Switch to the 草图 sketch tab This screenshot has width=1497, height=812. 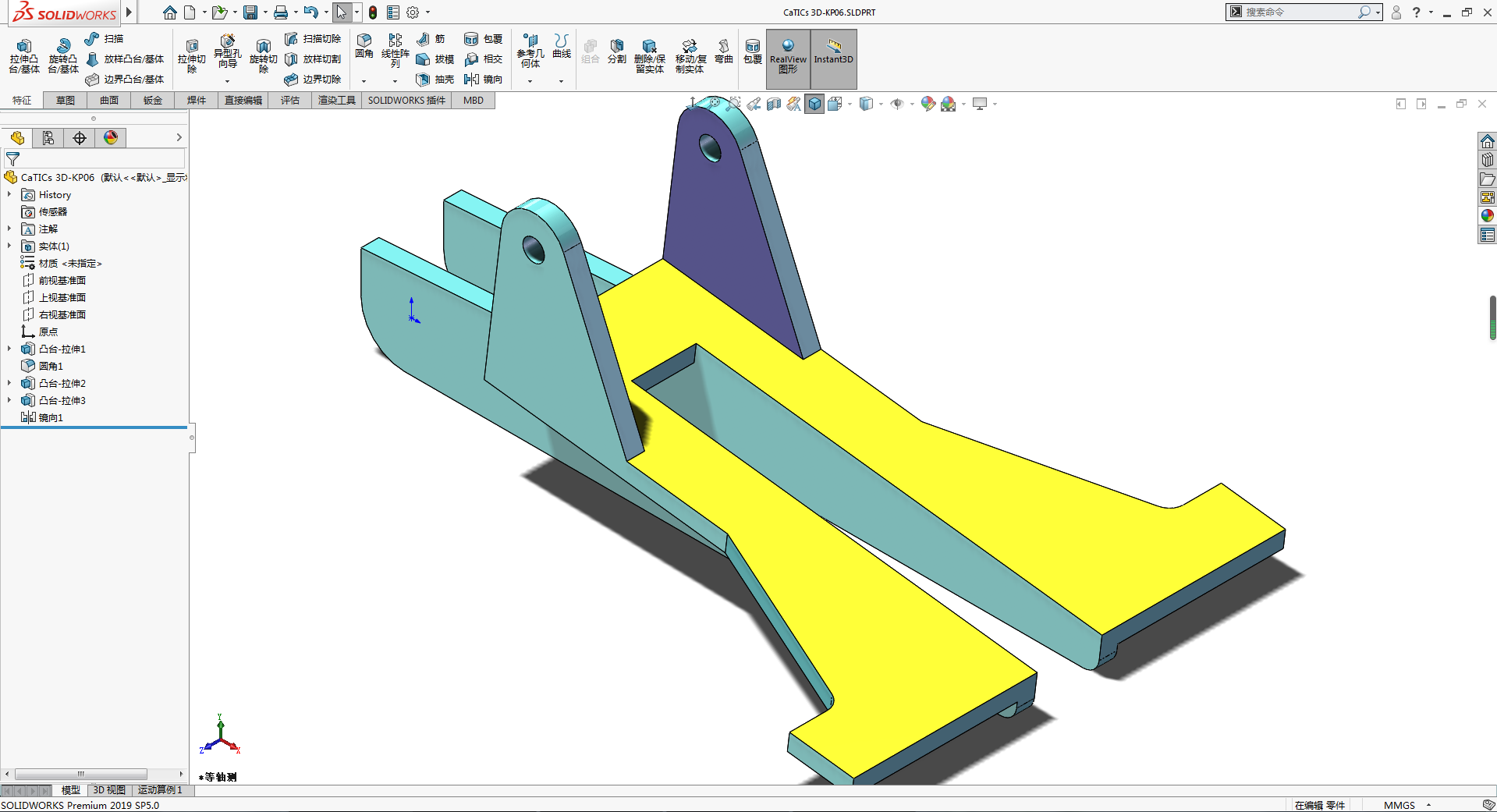tap(64, 100)
